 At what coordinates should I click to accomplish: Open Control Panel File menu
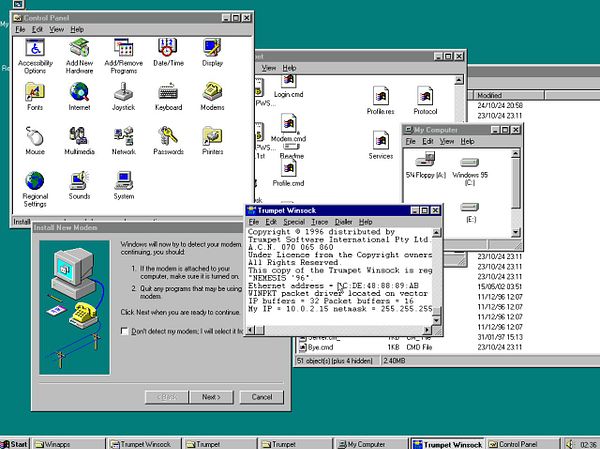pos(20,29)
